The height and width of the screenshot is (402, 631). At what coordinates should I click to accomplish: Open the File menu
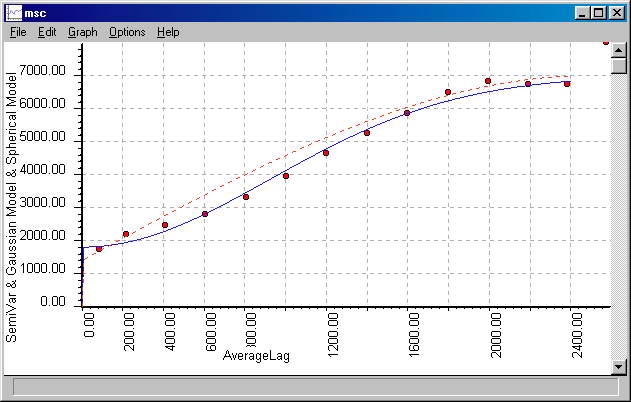(18, 32)
